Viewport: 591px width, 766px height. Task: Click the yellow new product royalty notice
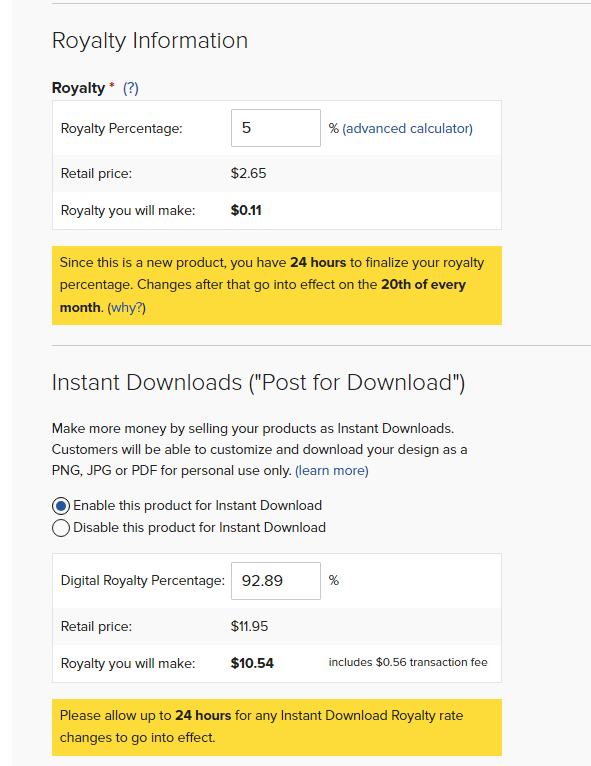276,285
